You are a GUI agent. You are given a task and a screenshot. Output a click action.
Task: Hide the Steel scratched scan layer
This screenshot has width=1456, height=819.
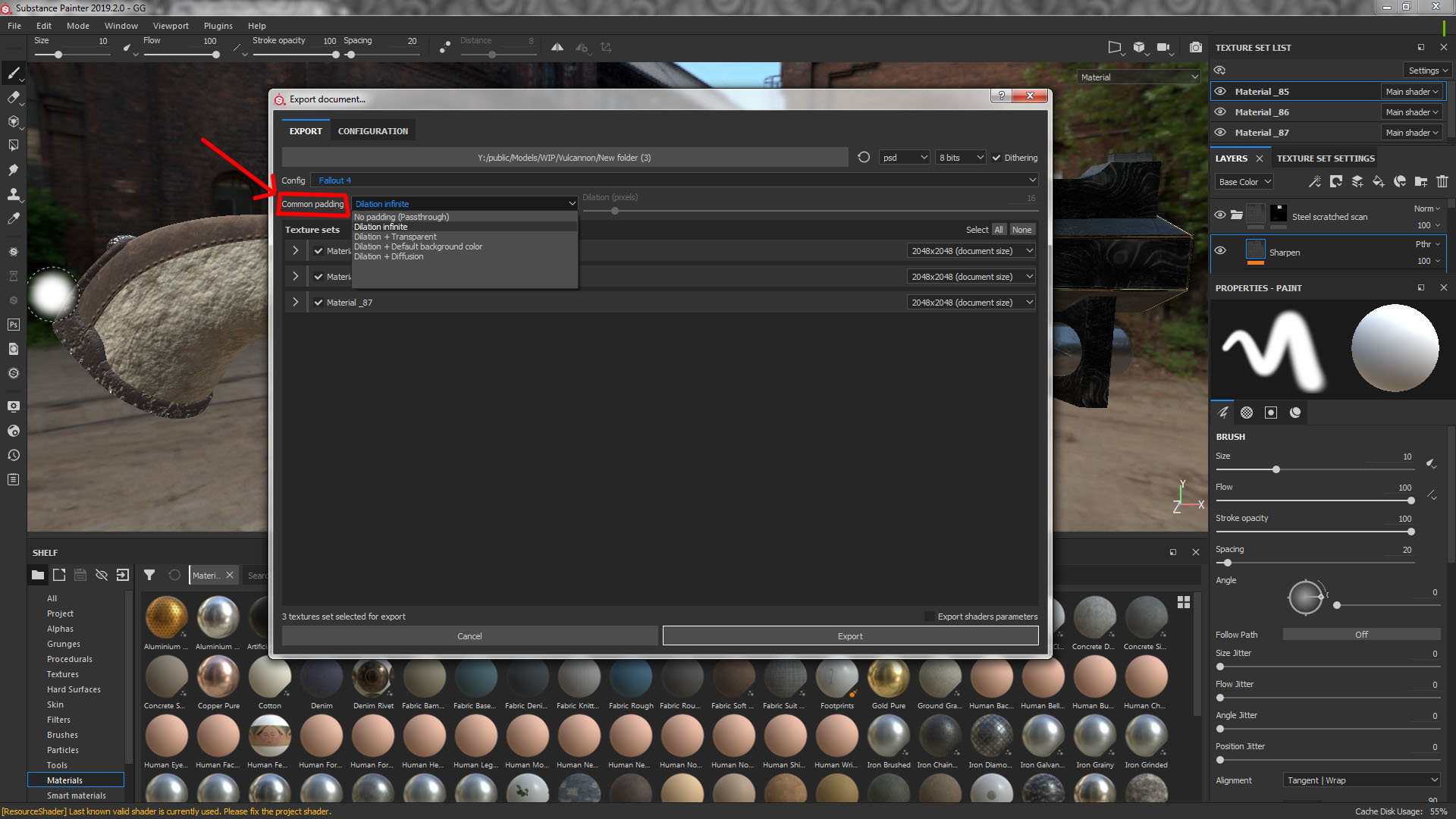(x=1220, y=215)
